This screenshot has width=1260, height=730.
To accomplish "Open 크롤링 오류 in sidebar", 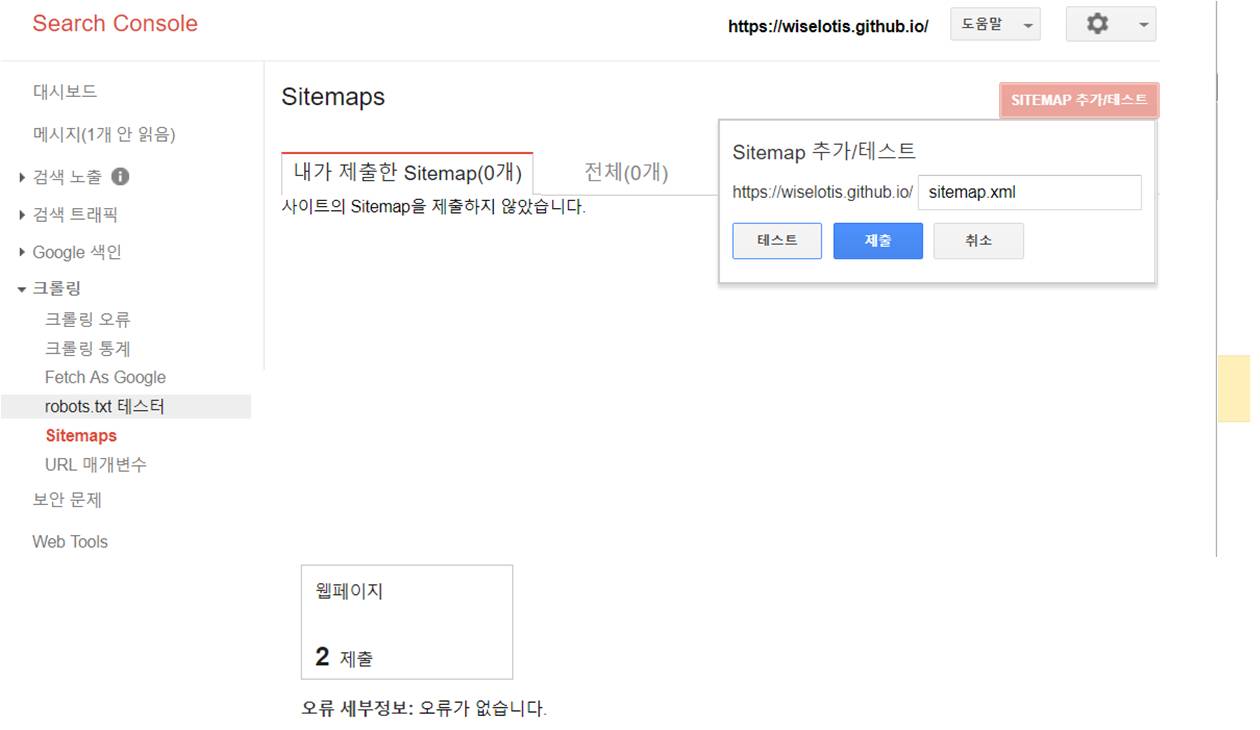I will [x=88, y=320].
